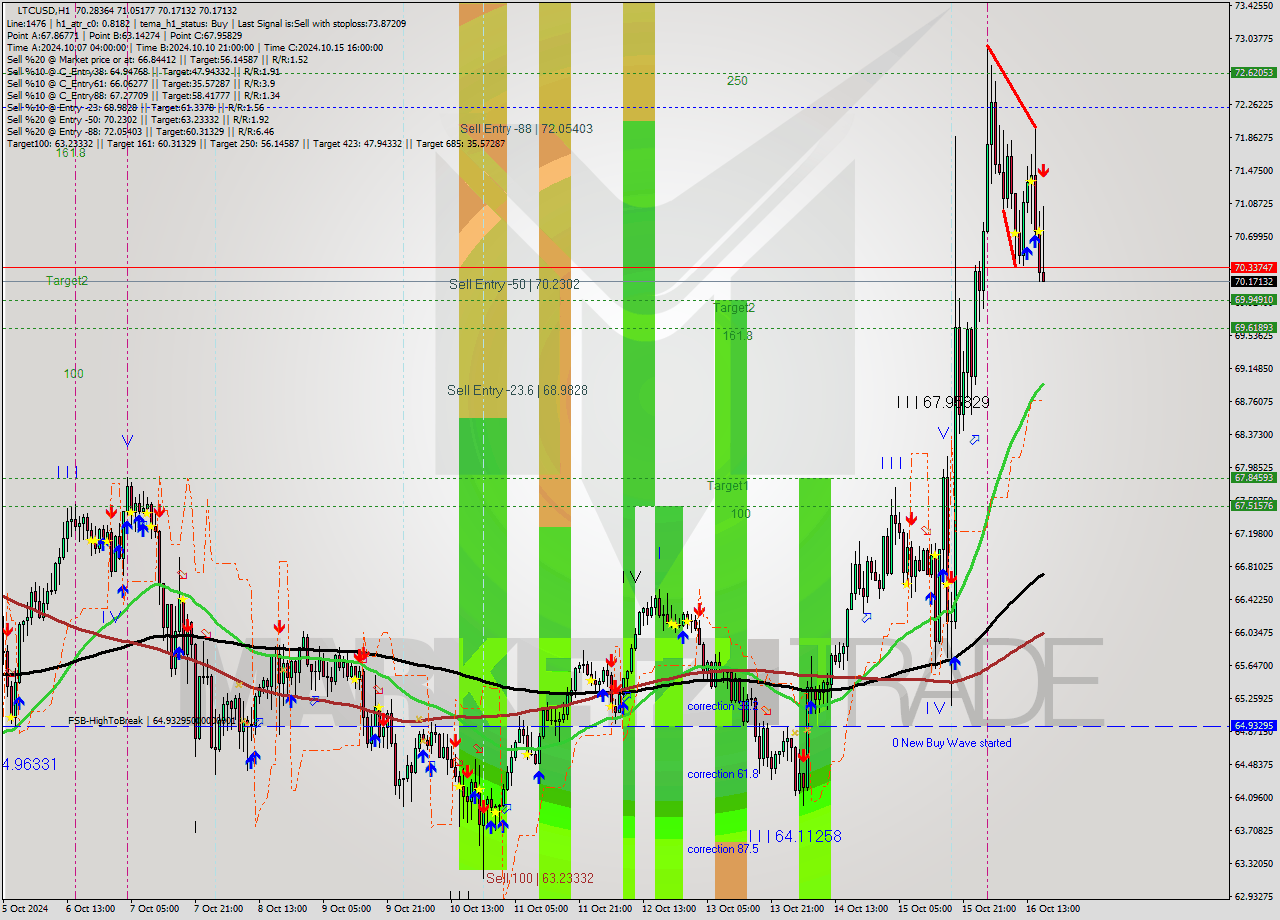Select the 'correction 87.5' label
The height and width of the screenshot is (920, 1280).
(x=723, y=849)
